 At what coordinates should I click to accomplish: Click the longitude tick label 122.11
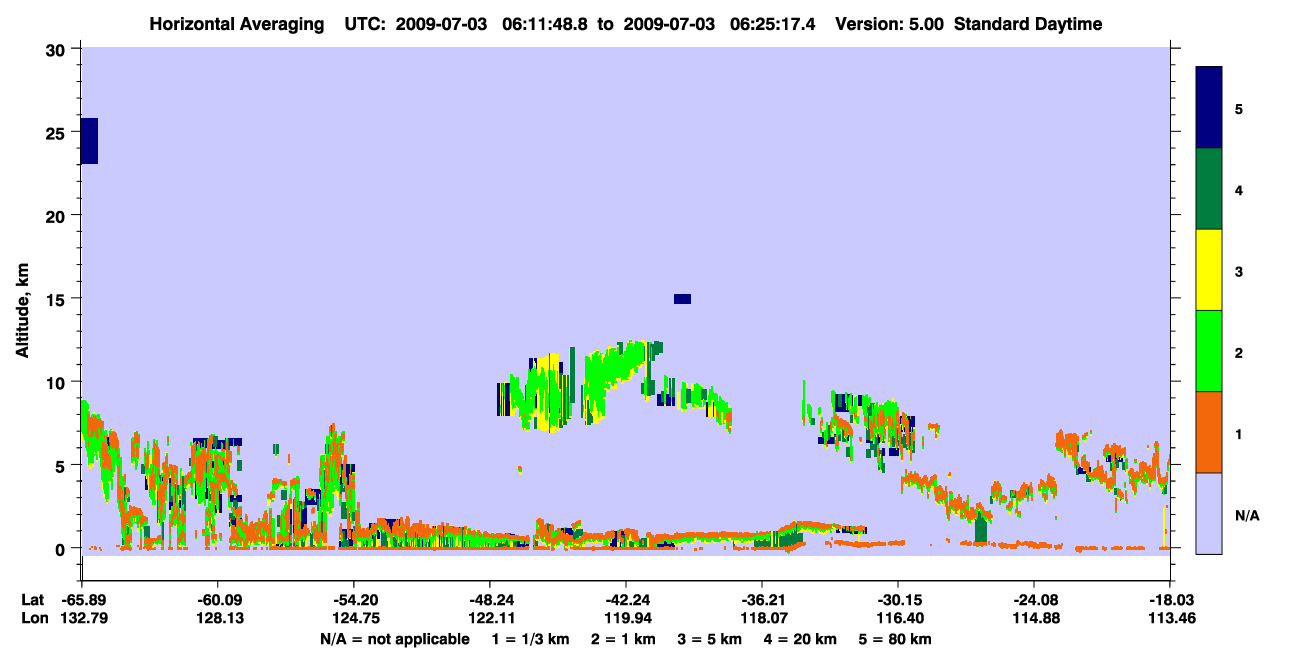pos(490,619)
